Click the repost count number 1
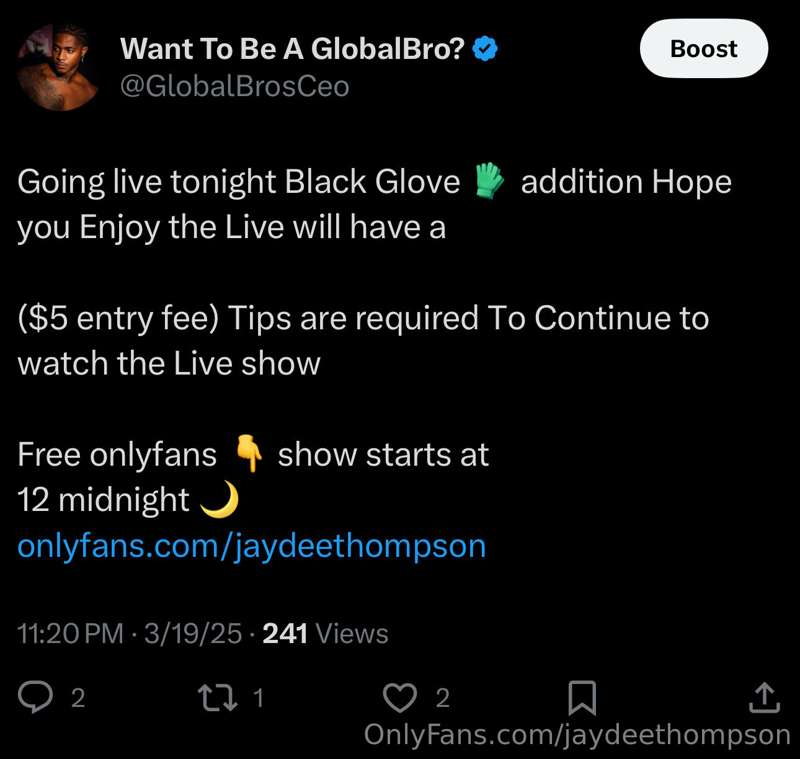The height and width of the screenshot is (759, 800). point(259,698)
